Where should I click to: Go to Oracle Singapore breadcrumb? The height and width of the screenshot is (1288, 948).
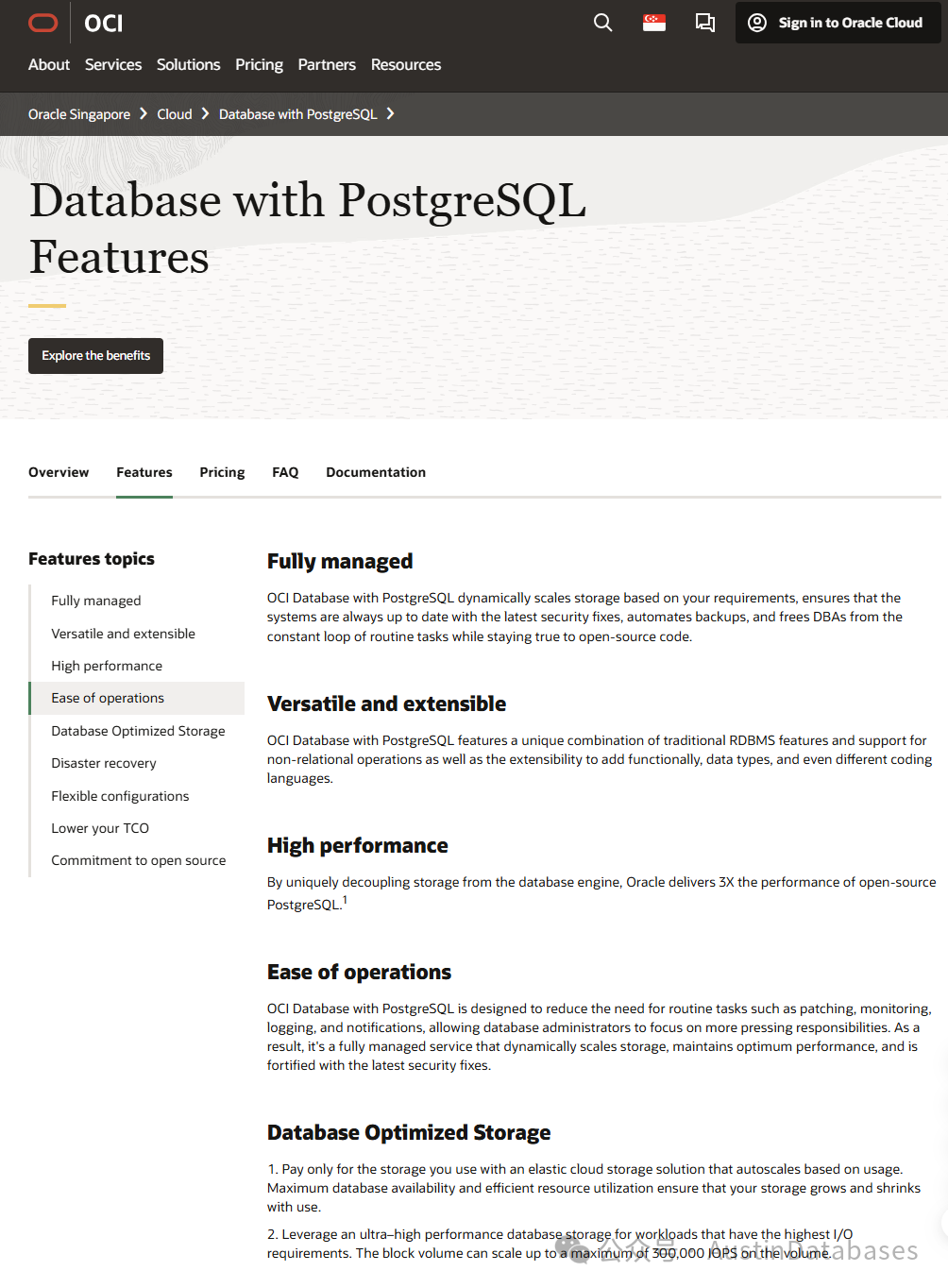[79, 114]
